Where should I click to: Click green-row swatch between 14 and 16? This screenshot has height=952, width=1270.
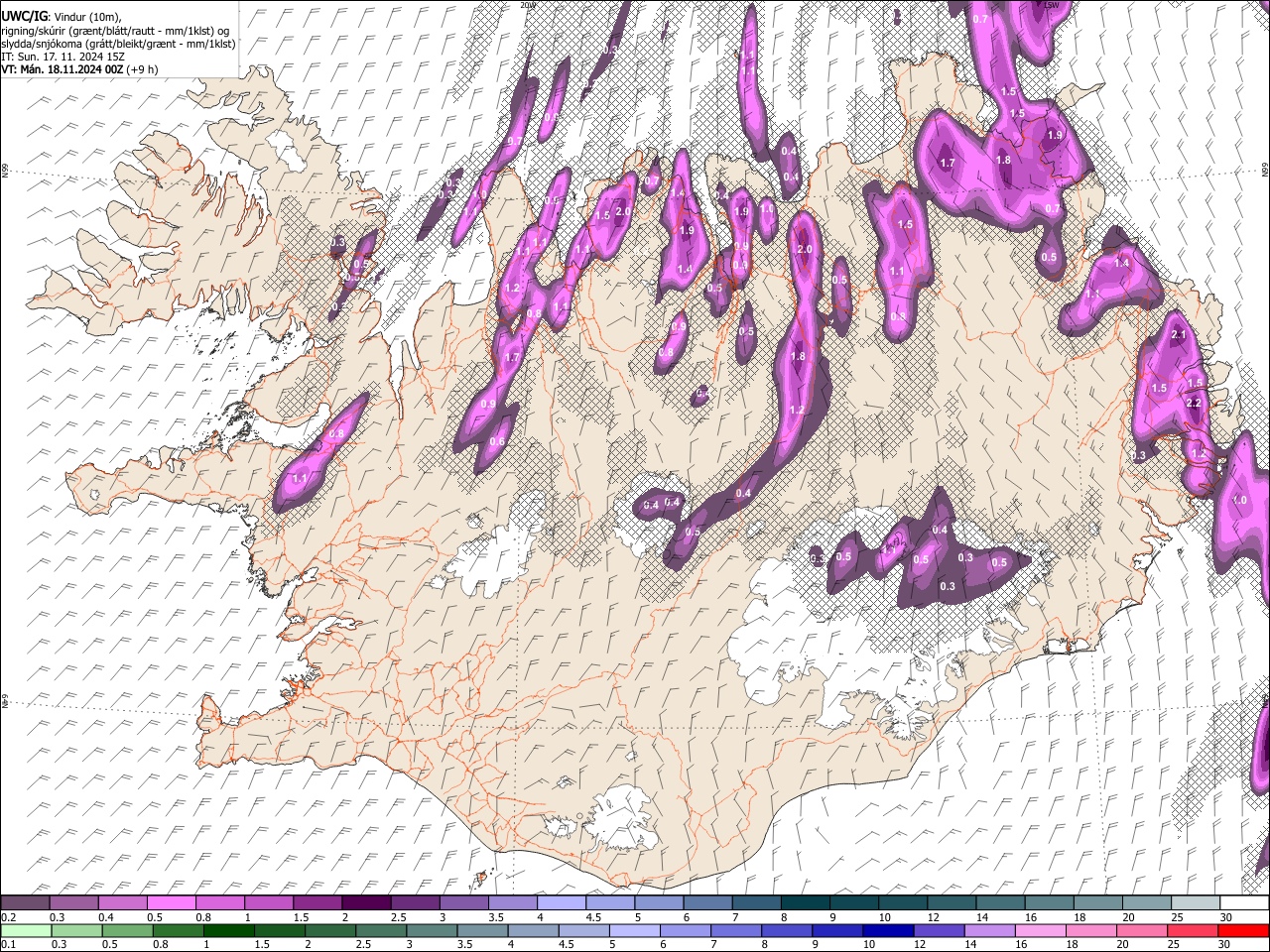(x=990, y=930)
